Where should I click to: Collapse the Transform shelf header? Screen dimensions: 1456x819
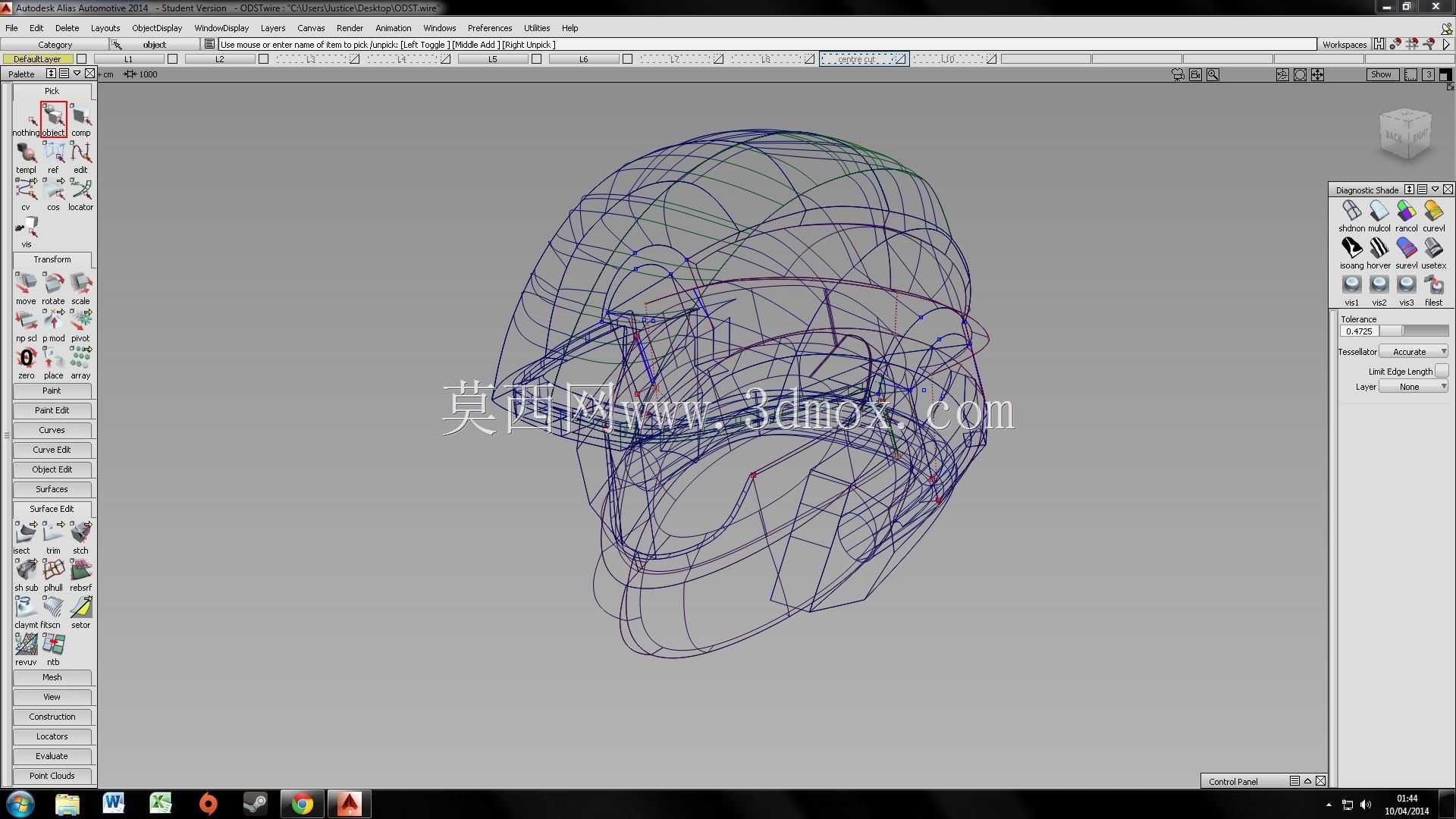(52, 259)
